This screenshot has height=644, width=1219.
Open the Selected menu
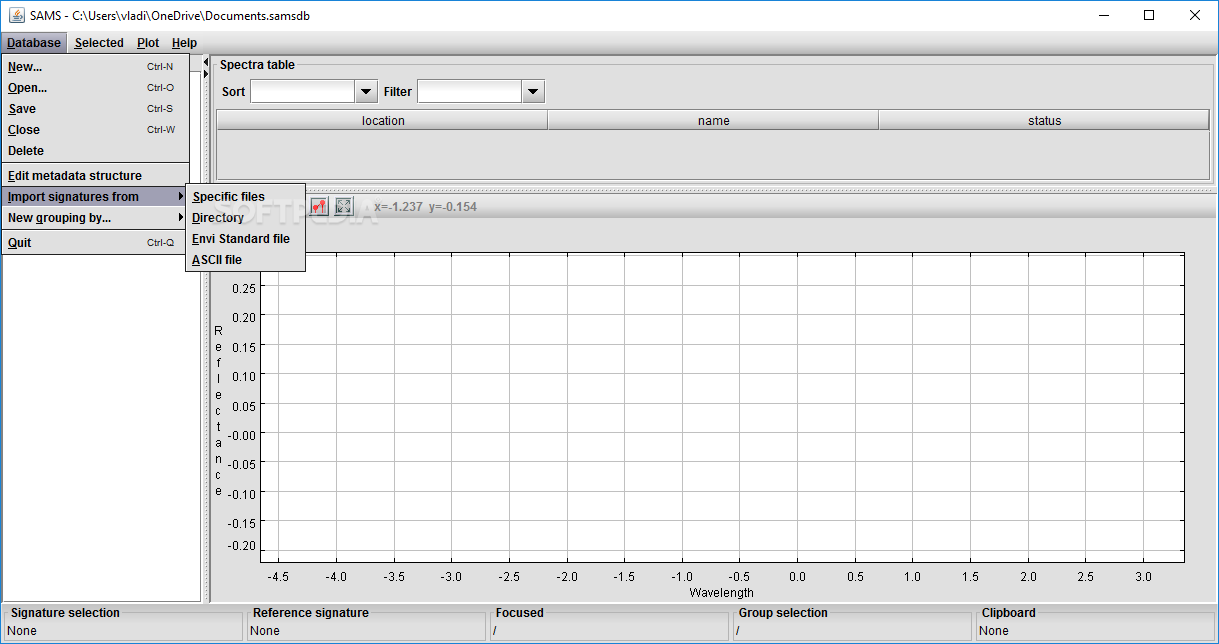coord(99,43)
